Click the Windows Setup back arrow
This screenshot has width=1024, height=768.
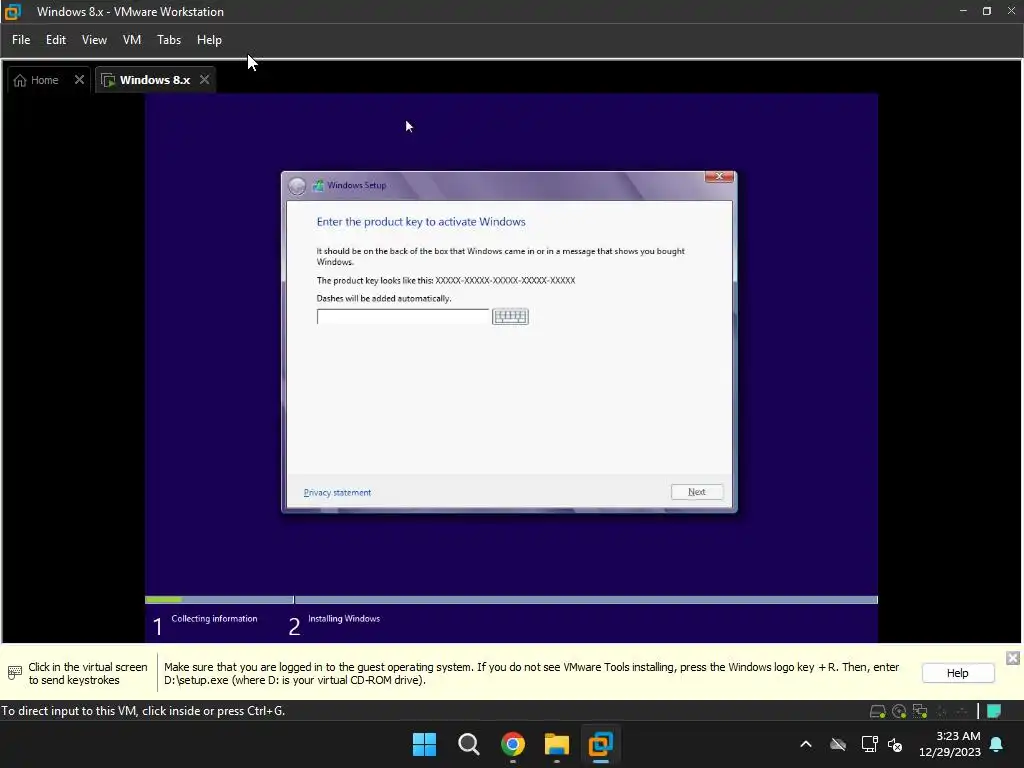pos(297,186)
